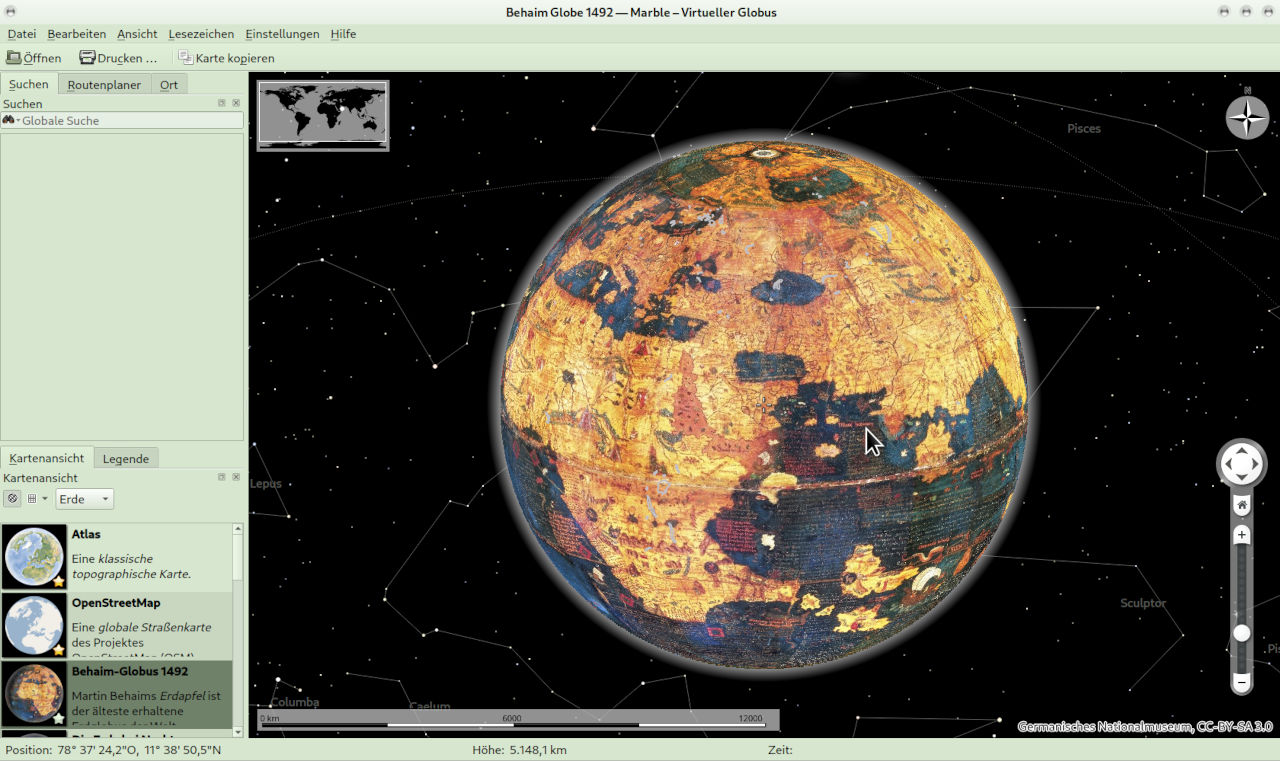Click the overview world map thumbnail

point(322,115)
